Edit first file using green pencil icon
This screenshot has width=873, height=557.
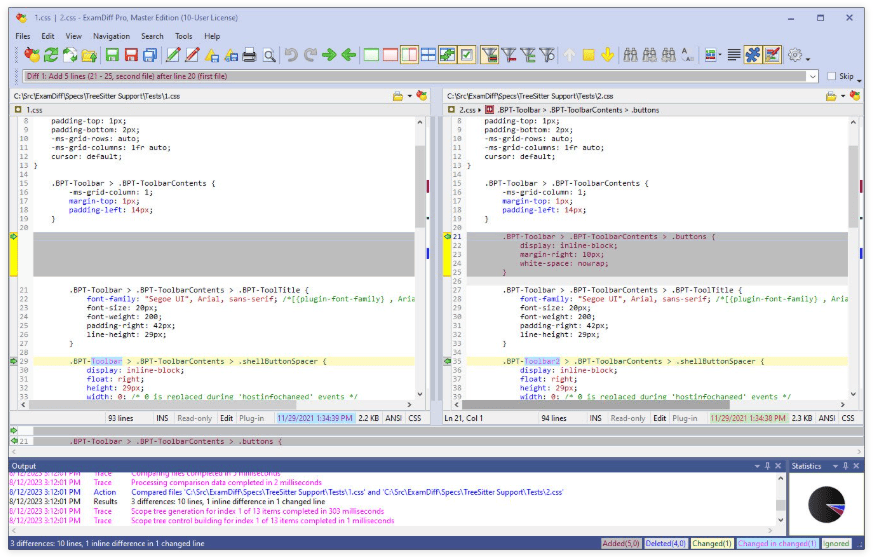pyautogui.click(x=173, y=55)
